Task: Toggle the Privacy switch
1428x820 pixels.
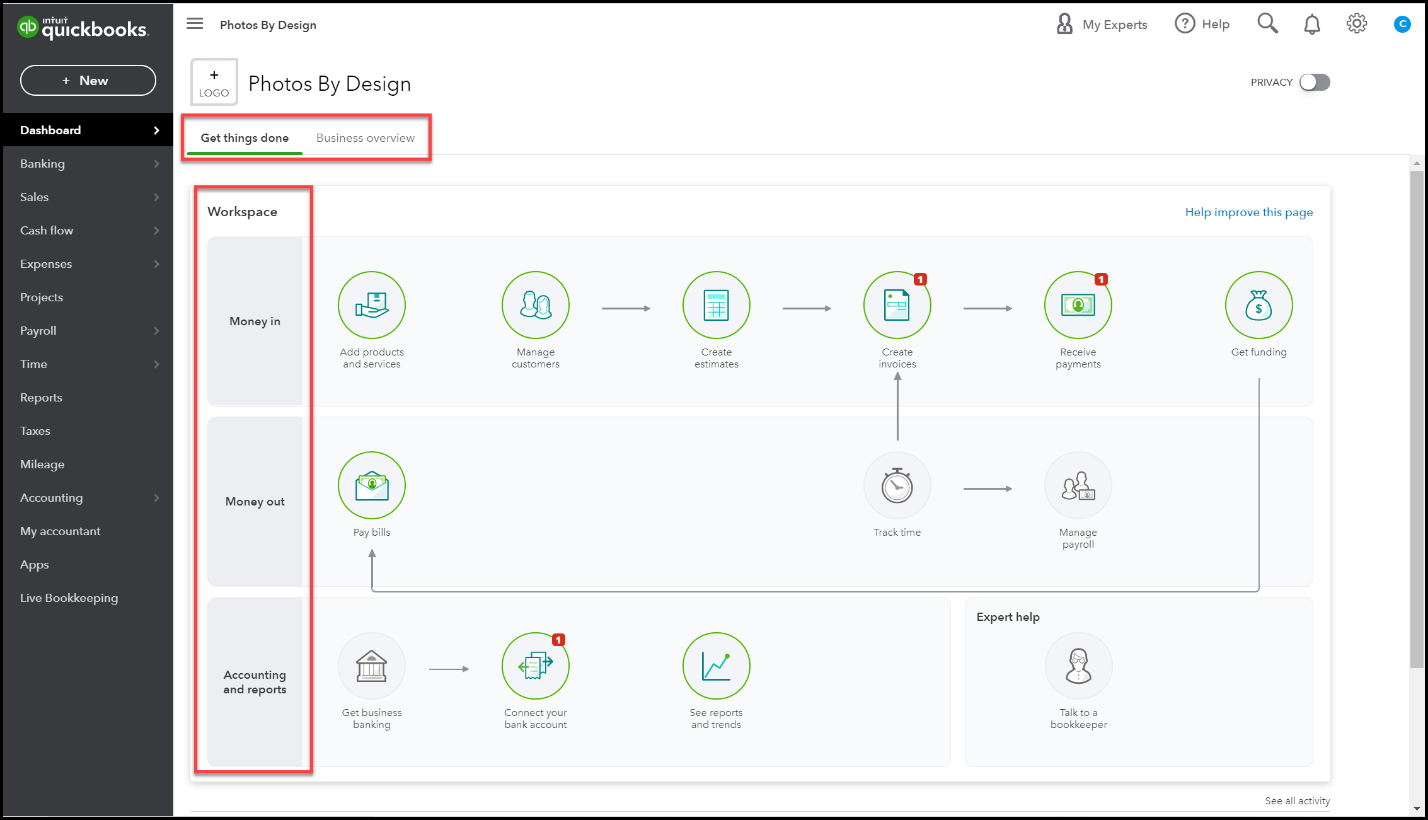Action: click(1314, 83)
